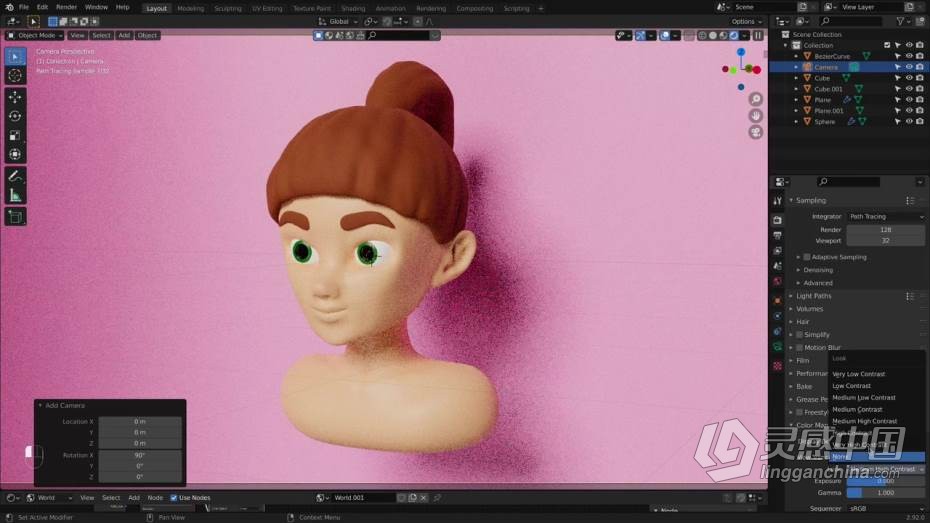930x523 pixels.
Task: Hide the Cube object via eye icon
Action: point(909,78)
